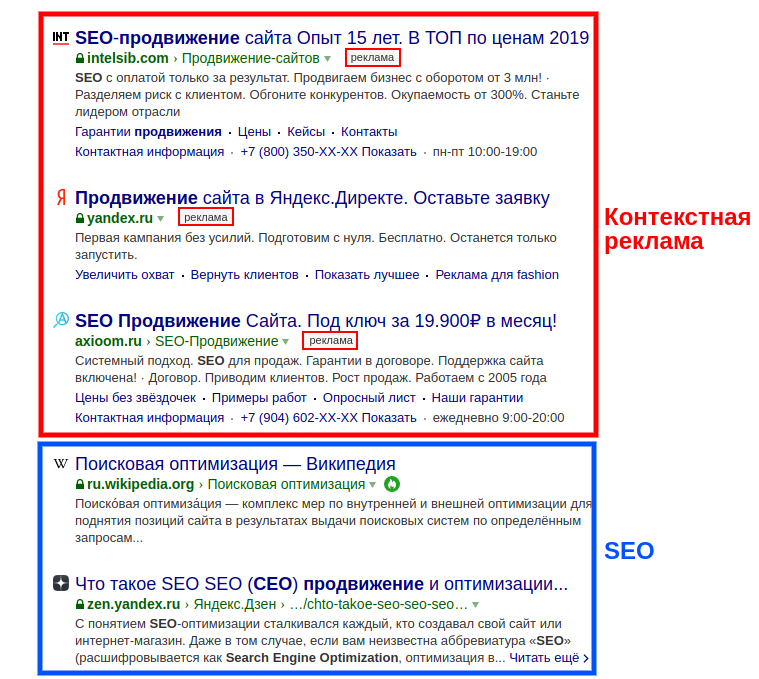Open Примеры работ sitelink
759x679 pixels.
tap(259, 397)
